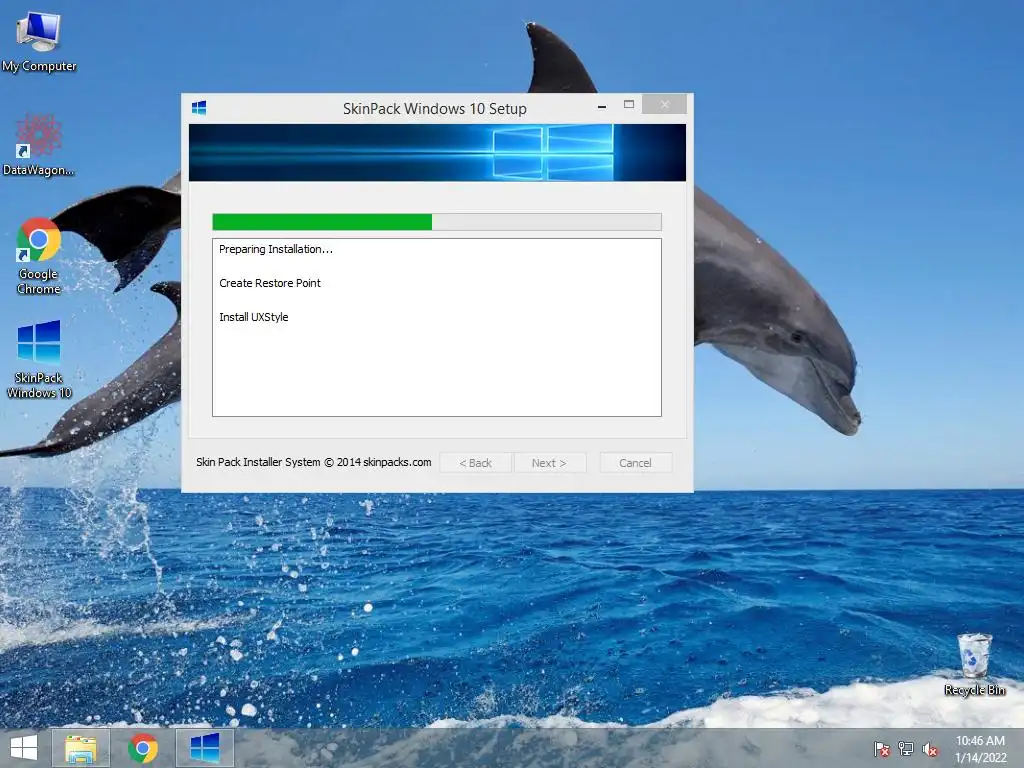This screenshot has height=768, width=1024.
Task: Open Action Center flag tray icon
Action: coord(882,749)
